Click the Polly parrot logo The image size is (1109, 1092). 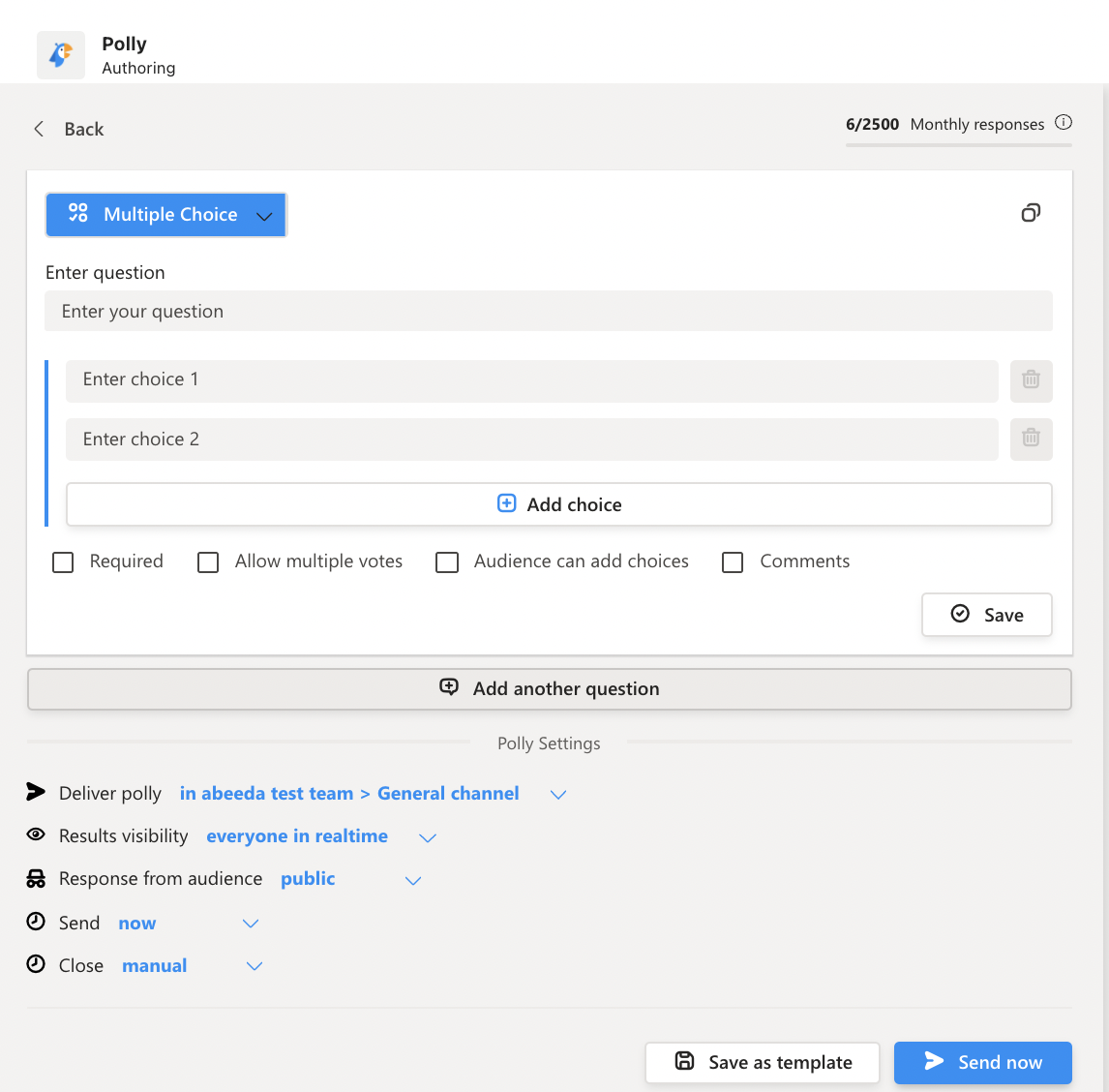(x=60, y=54)
